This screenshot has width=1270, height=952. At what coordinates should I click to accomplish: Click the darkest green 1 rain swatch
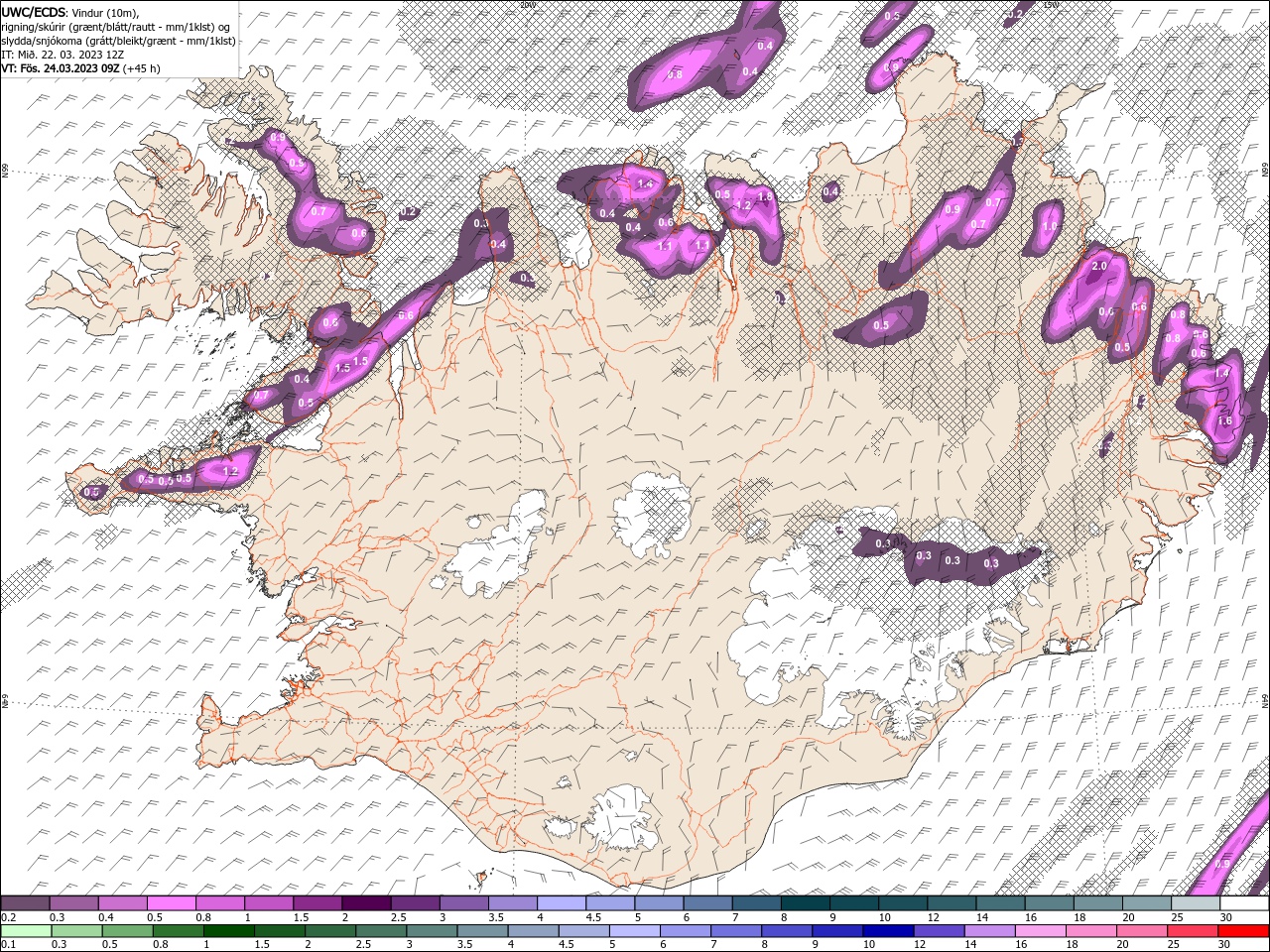(x=229, y=931)
